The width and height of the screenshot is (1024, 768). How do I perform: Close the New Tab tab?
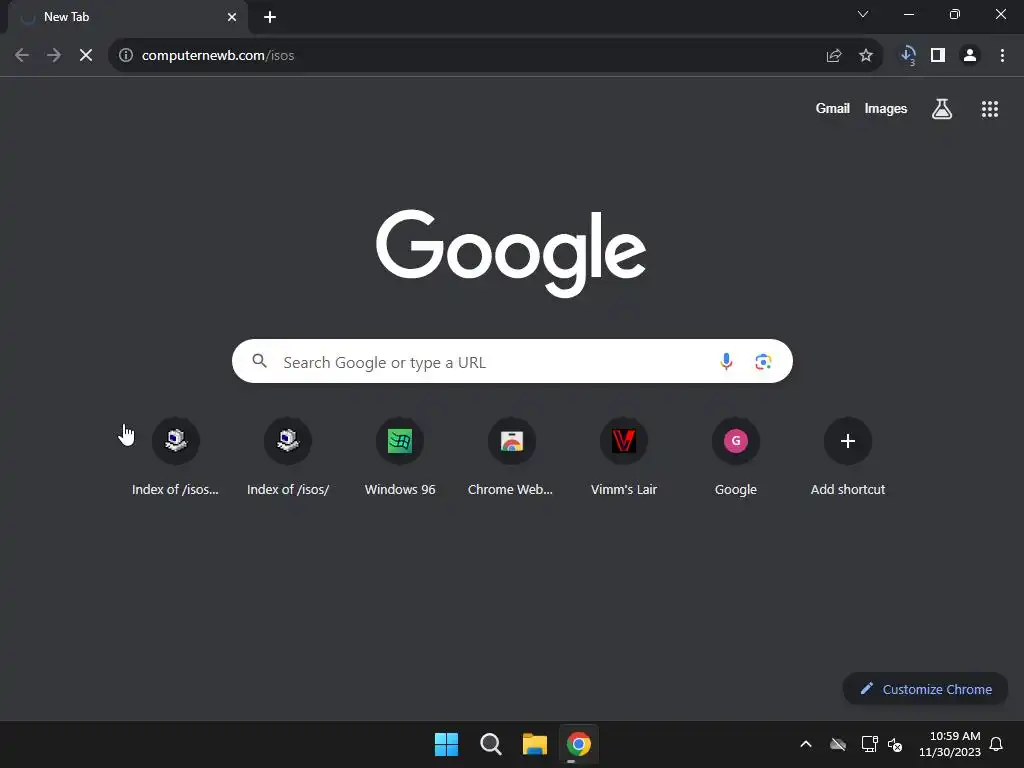point(232,17)
